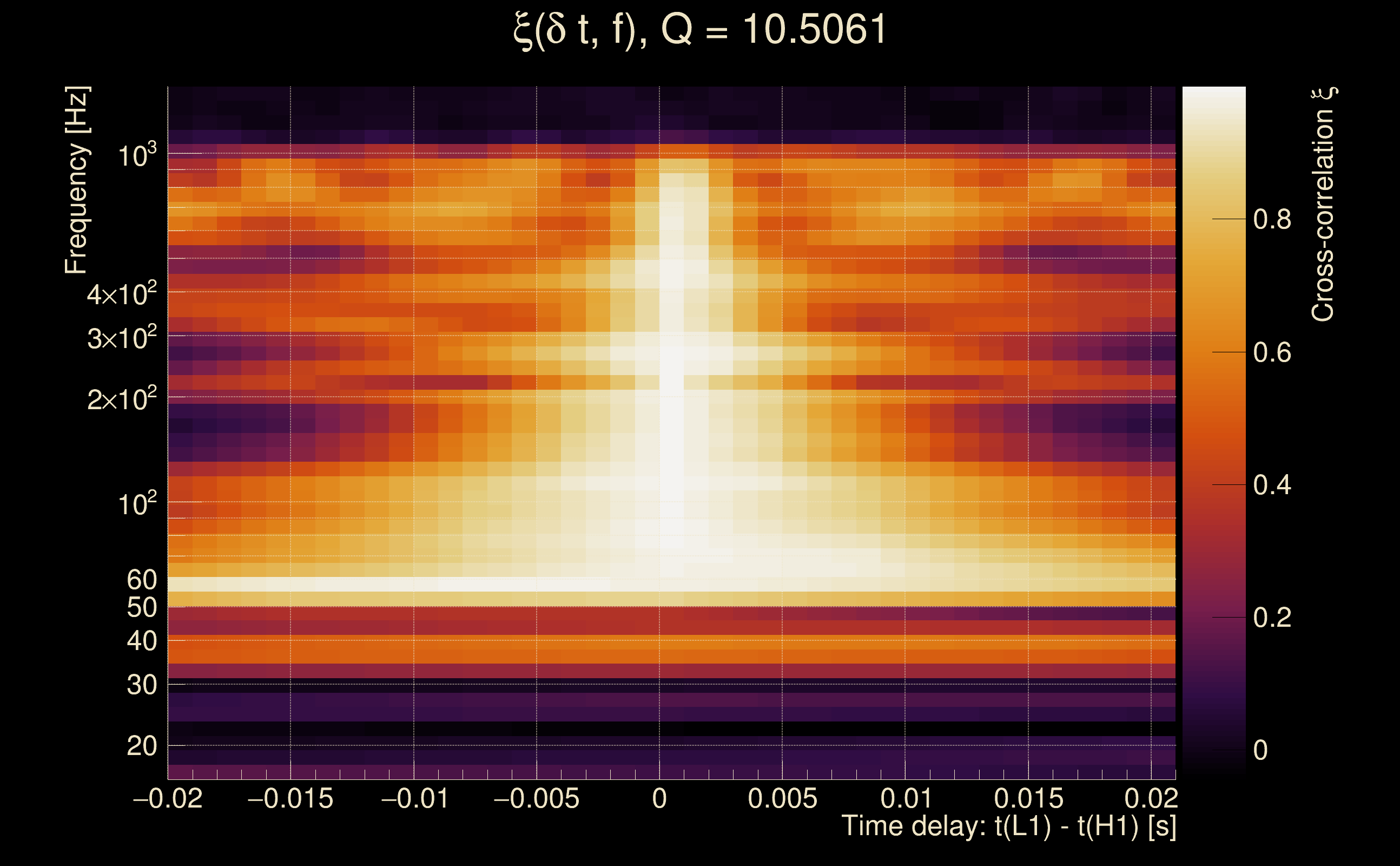The width and height of the screenshot is (1400, 866).
Task: Click the 60 Hz y-axis tick label
Action: [141, 580]
